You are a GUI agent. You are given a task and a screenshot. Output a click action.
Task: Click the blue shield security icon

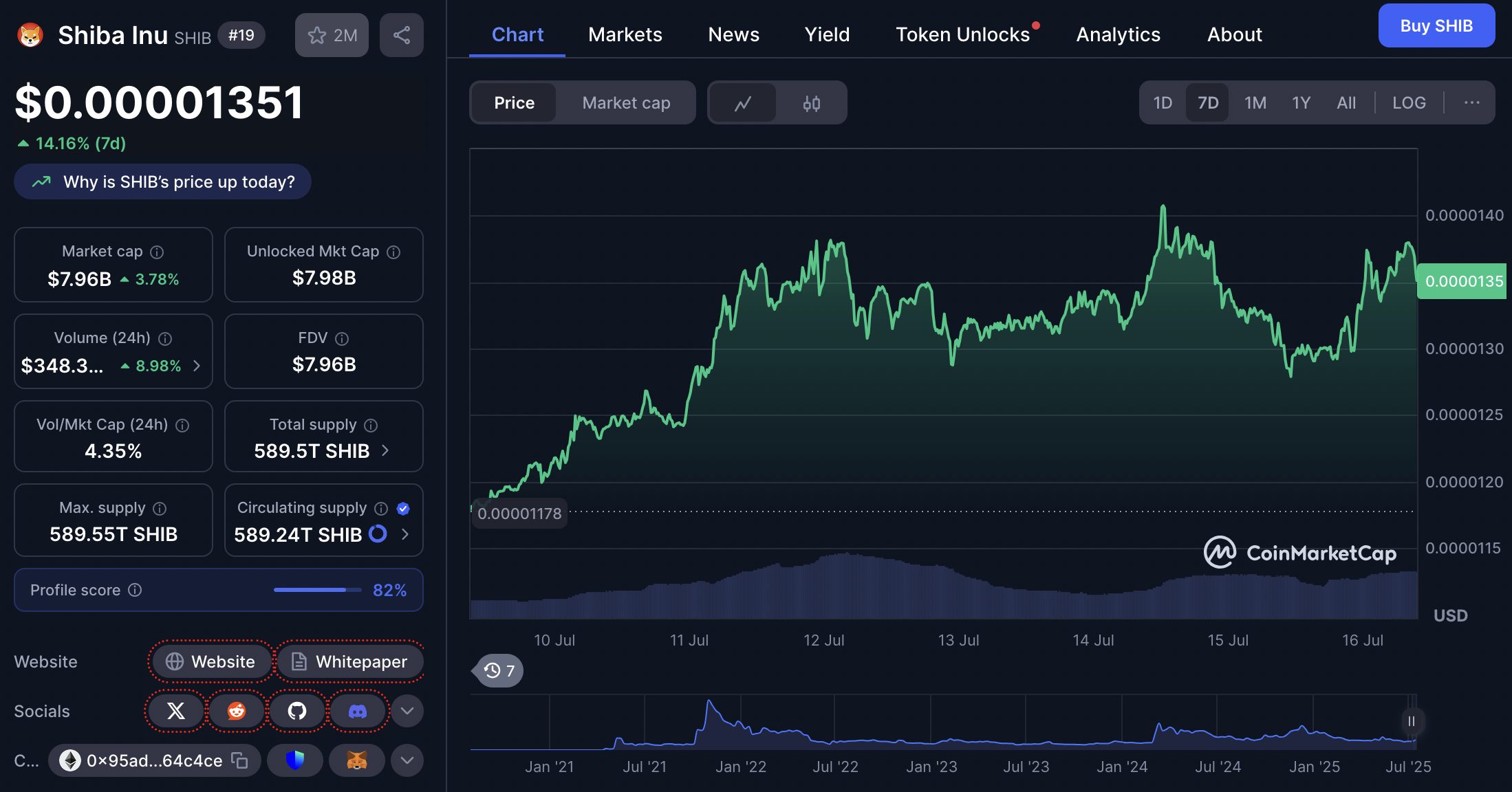pos(295,760)
